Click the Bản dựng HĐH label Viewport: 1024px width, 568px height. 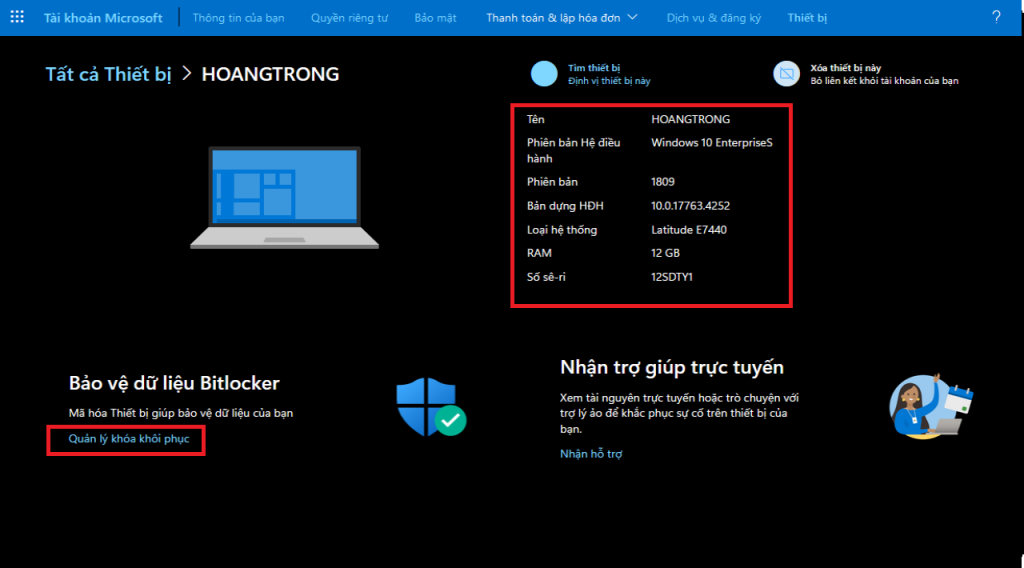tap(565, 206)
